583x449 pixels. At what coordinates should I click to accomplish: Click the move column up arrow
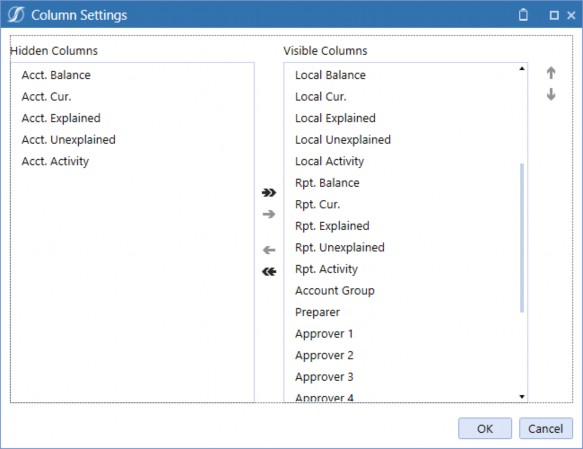point(551,73)
